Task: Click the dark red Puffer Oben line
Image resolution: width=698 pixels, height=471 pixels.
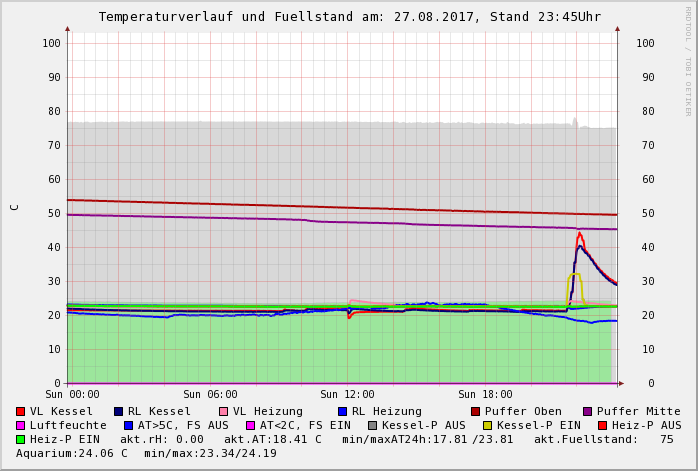Action: click(x=342, y=207)
